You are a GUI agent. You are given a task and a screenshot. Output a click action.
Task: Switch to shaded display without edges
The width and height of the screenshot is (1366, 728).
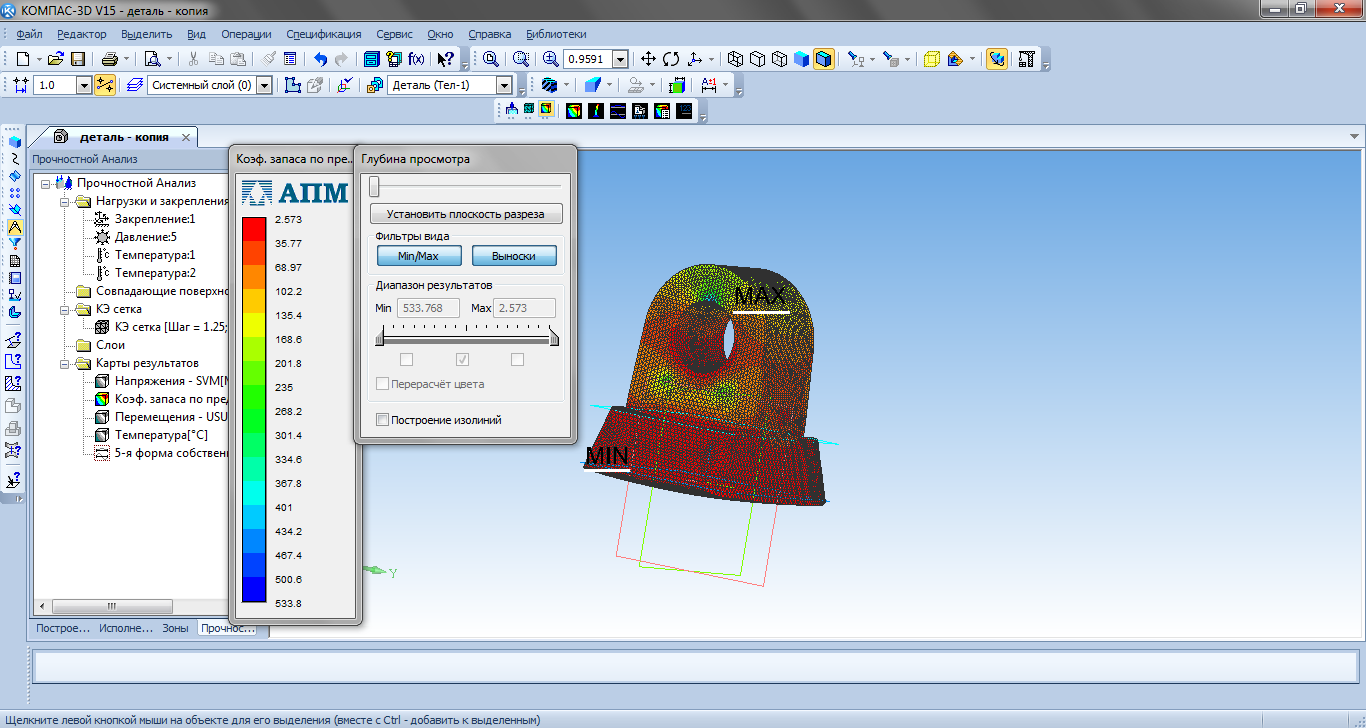(x=802, y=59)
